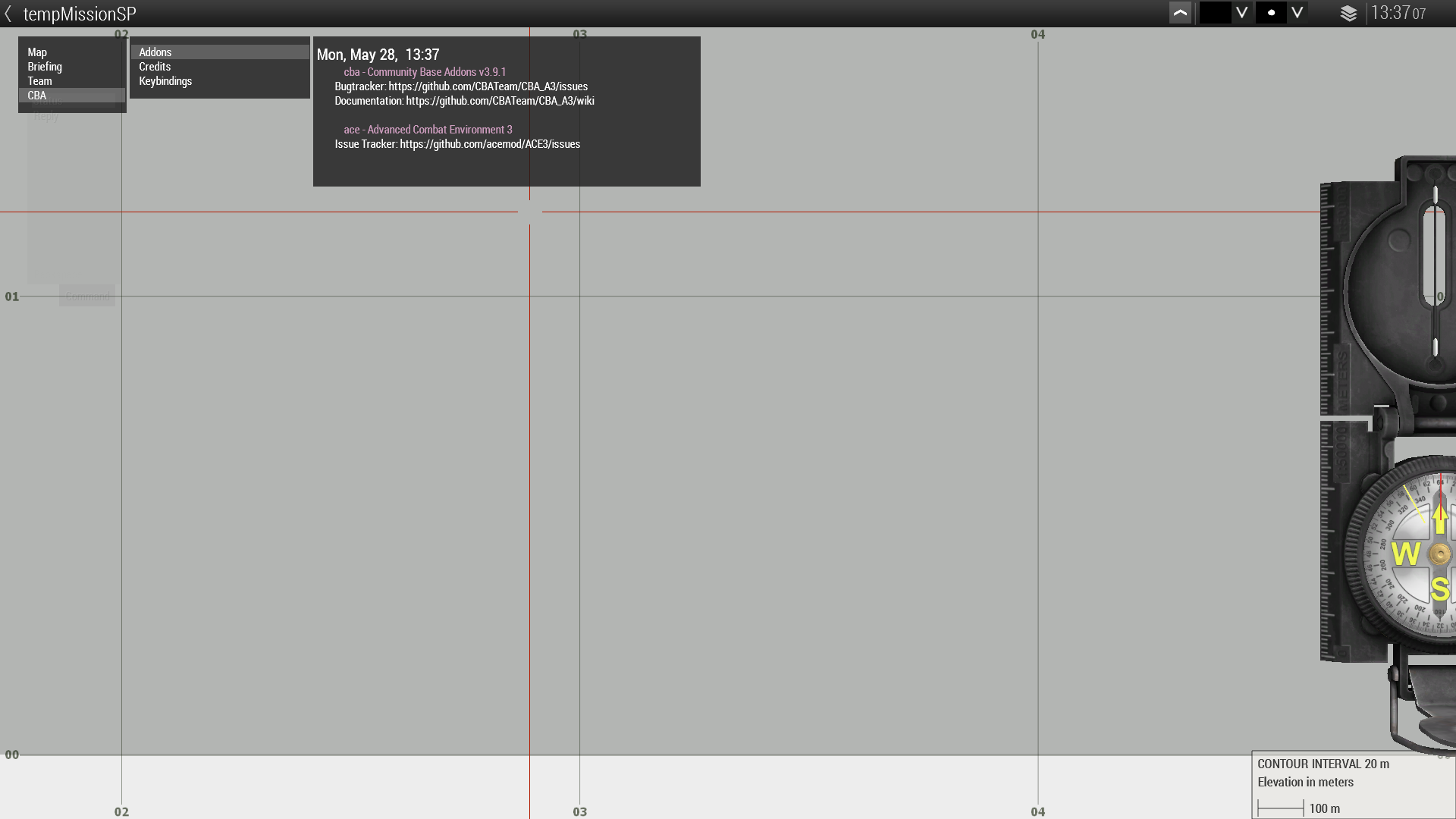Select the Addons record
Screen dimensions: 1456x819
[x=155, y=52]
